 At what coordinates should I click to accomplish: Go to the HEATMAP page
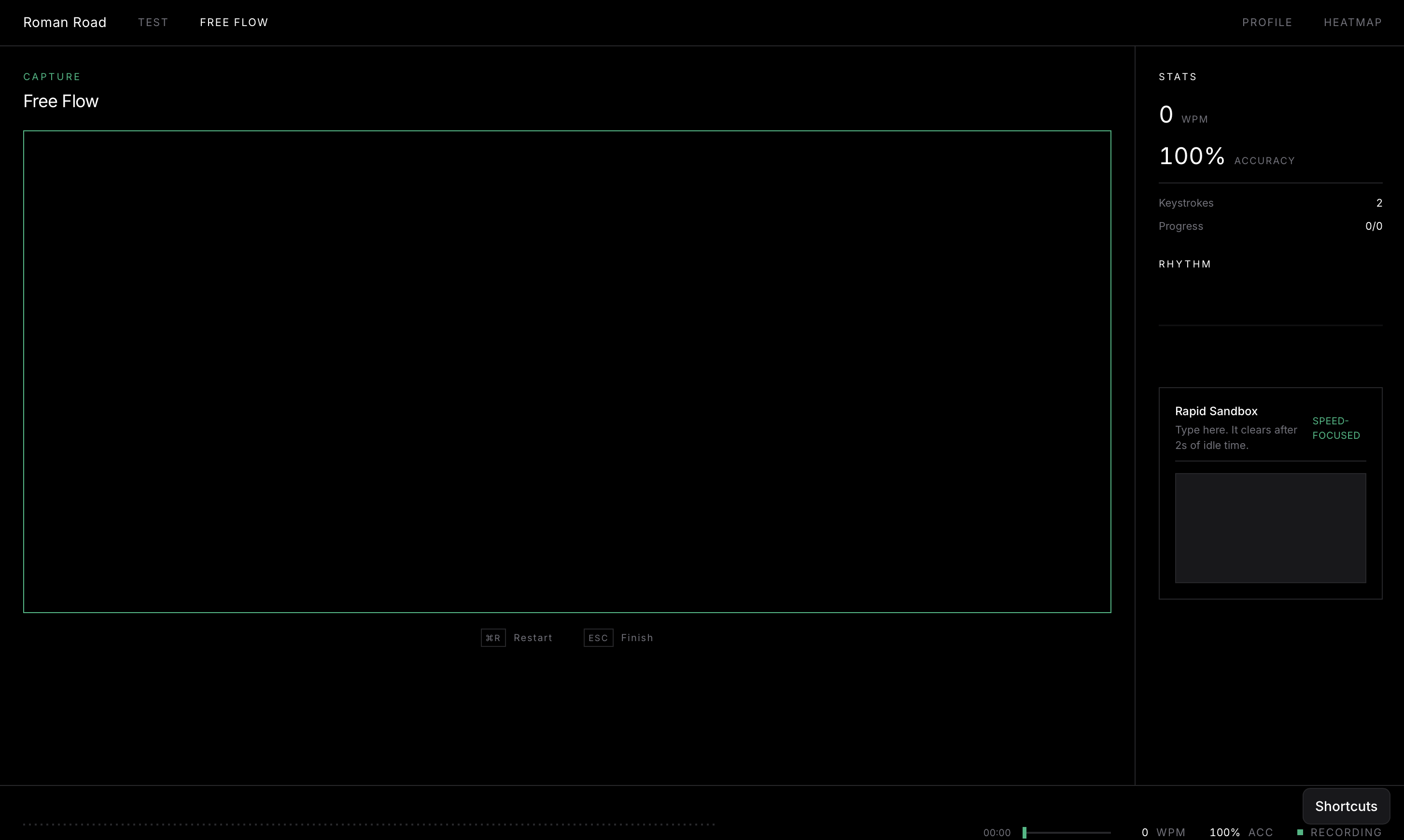(1352, 23)
